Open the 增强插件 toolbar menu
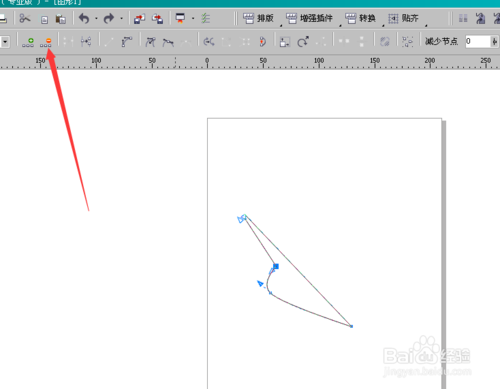This screenshot has width=500, height=389. 309,18
